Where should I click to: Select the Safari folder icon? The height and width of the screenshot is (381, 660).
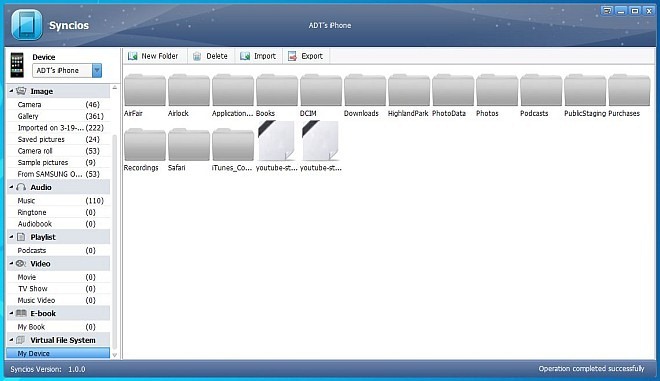coord(189,144)
